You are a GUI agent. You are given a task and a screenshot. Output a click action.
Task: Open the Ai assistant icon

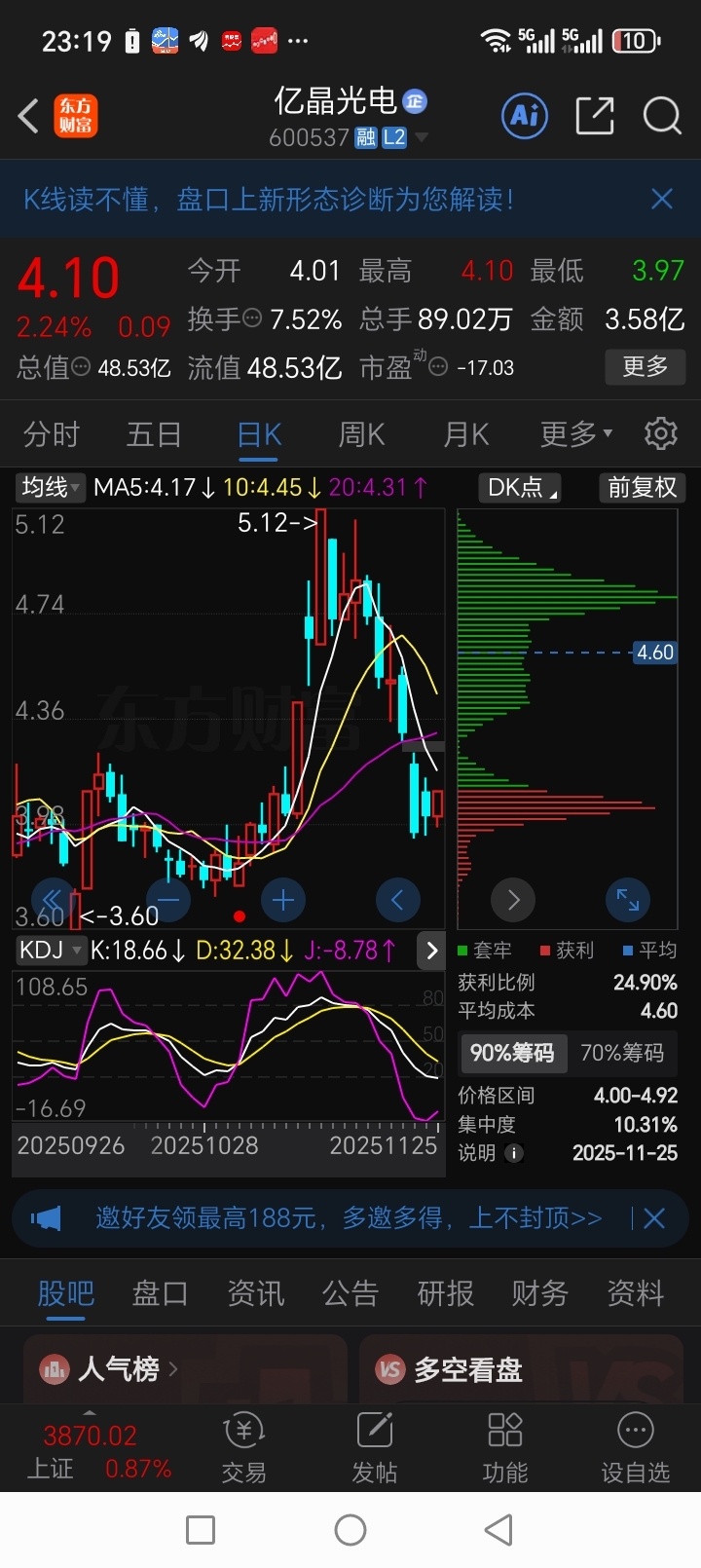coord(526,116)
